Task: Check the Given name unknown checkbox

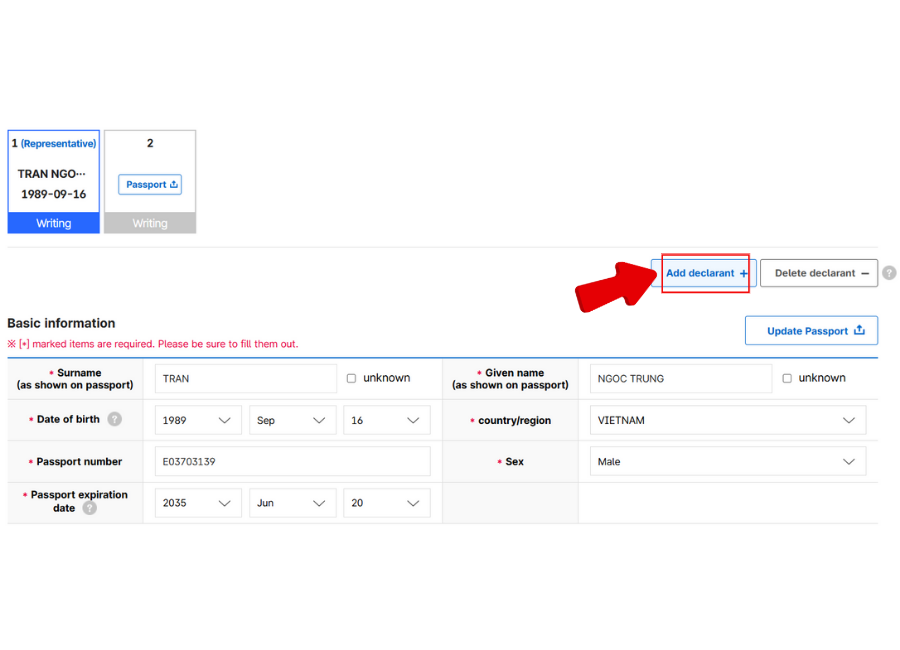Action: 787,379
